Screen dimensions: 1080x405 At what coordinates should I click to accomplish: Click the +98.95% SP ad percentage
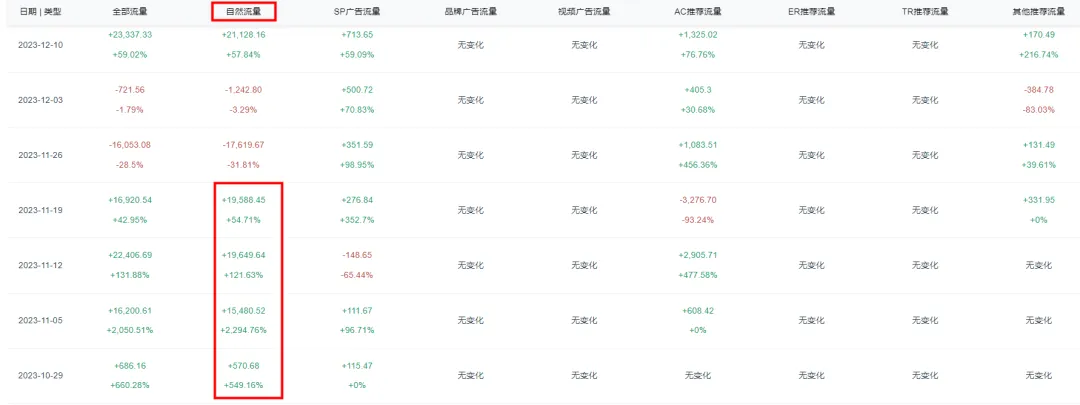357,165
